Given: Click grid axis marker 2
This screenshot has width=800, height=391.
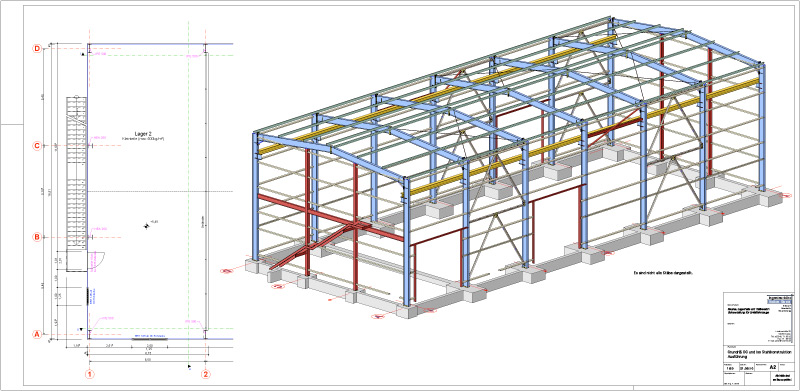Looking at the screenshot, I should coord(206,374).
